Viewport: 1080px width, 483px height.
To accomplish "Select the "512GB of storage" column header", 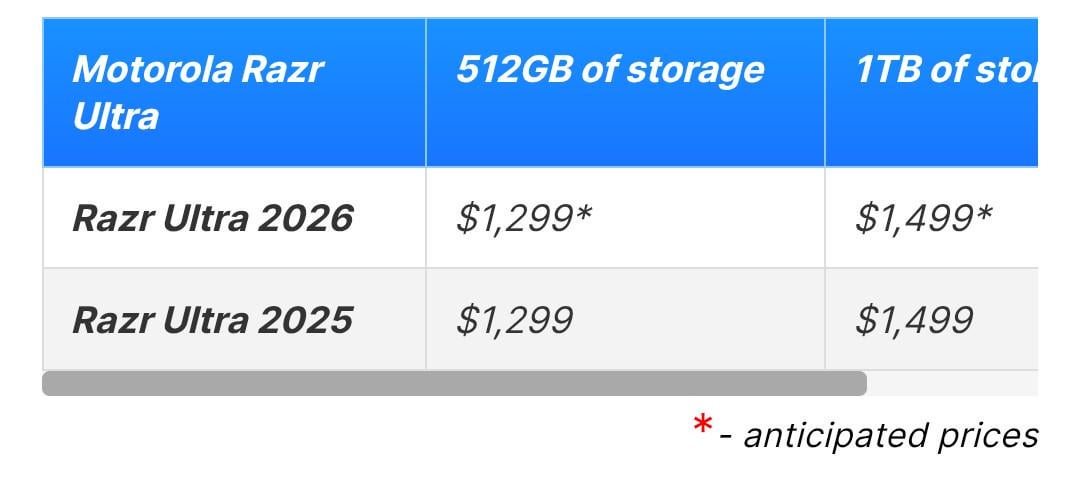I will [x=610, y=70].
